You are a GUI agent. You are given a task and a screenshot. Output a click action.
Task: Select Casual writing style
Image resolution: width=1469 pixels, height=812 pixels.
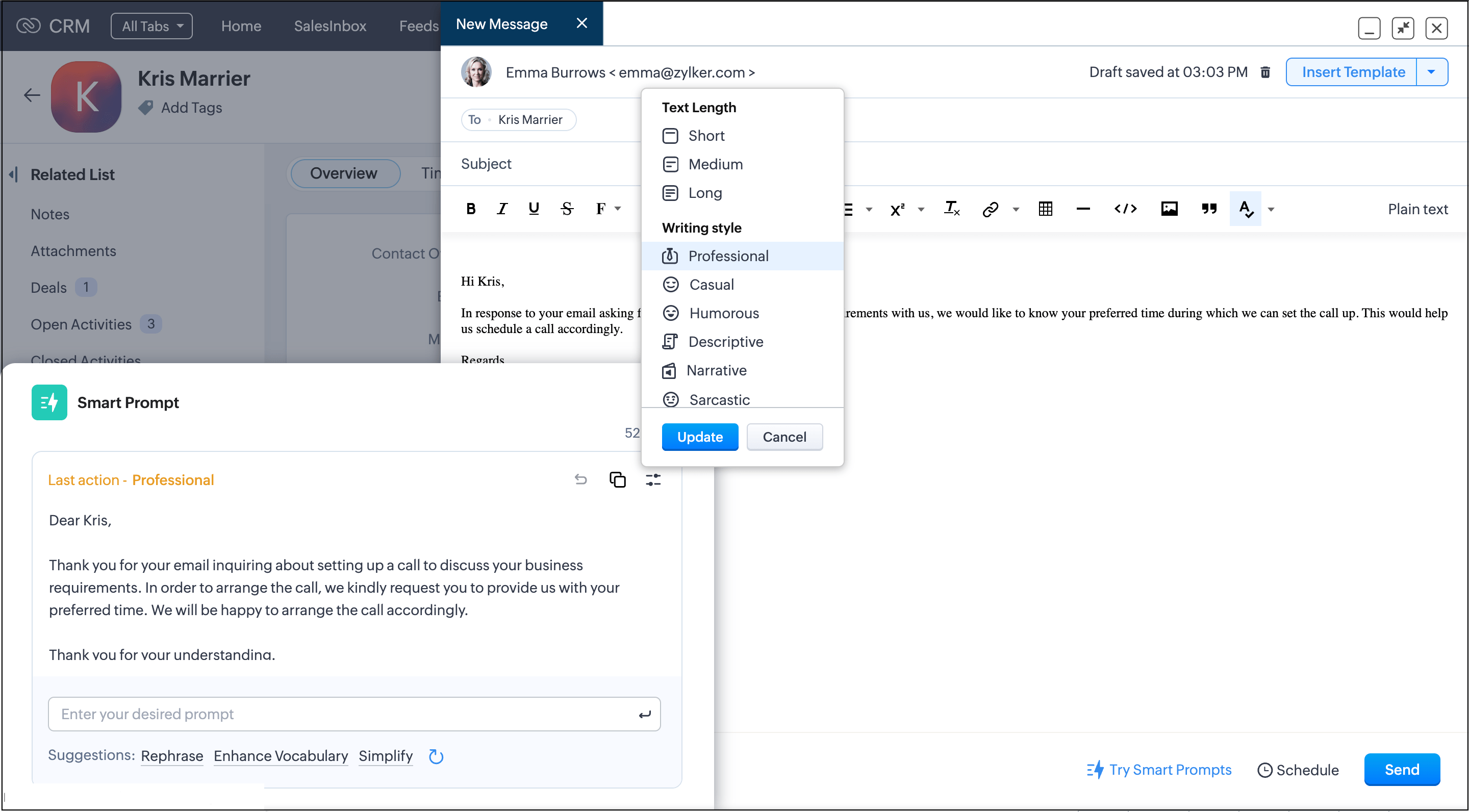click(x=711, y=284)
